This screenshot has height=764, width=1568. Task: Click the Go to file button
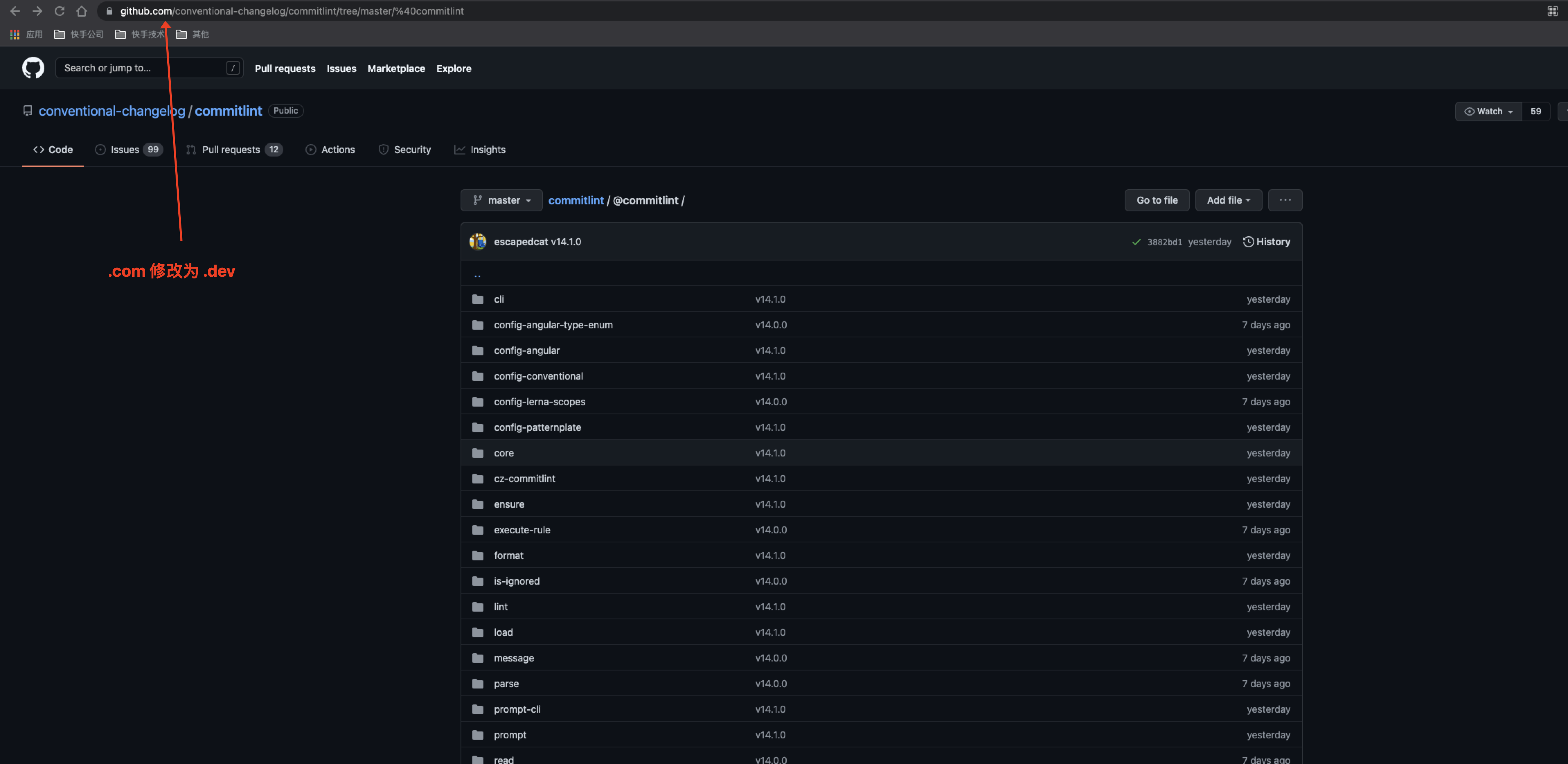1157,200
